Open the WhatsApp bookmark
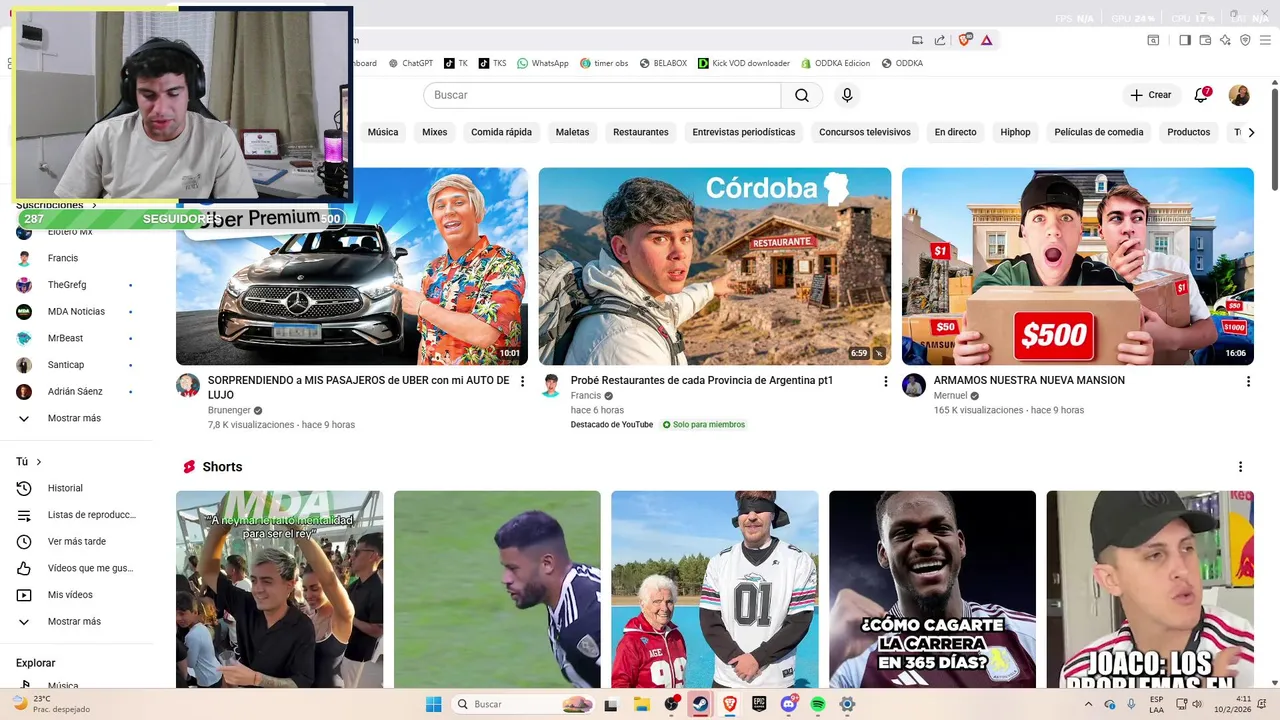This screenshot has width=1280, height=720. point(543,63)
